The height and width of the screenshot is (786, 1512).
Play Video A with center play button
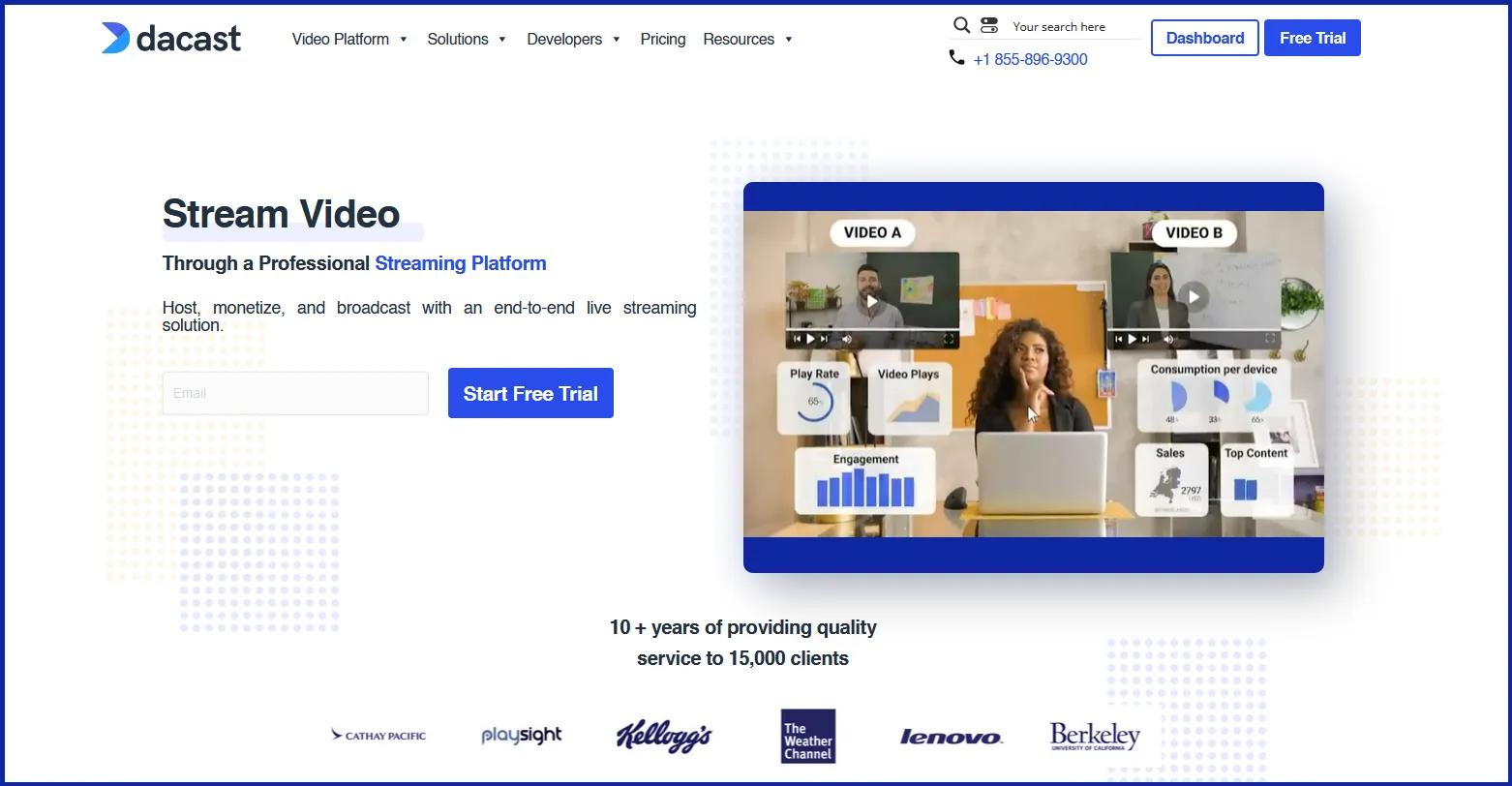(x=872, y=300)
